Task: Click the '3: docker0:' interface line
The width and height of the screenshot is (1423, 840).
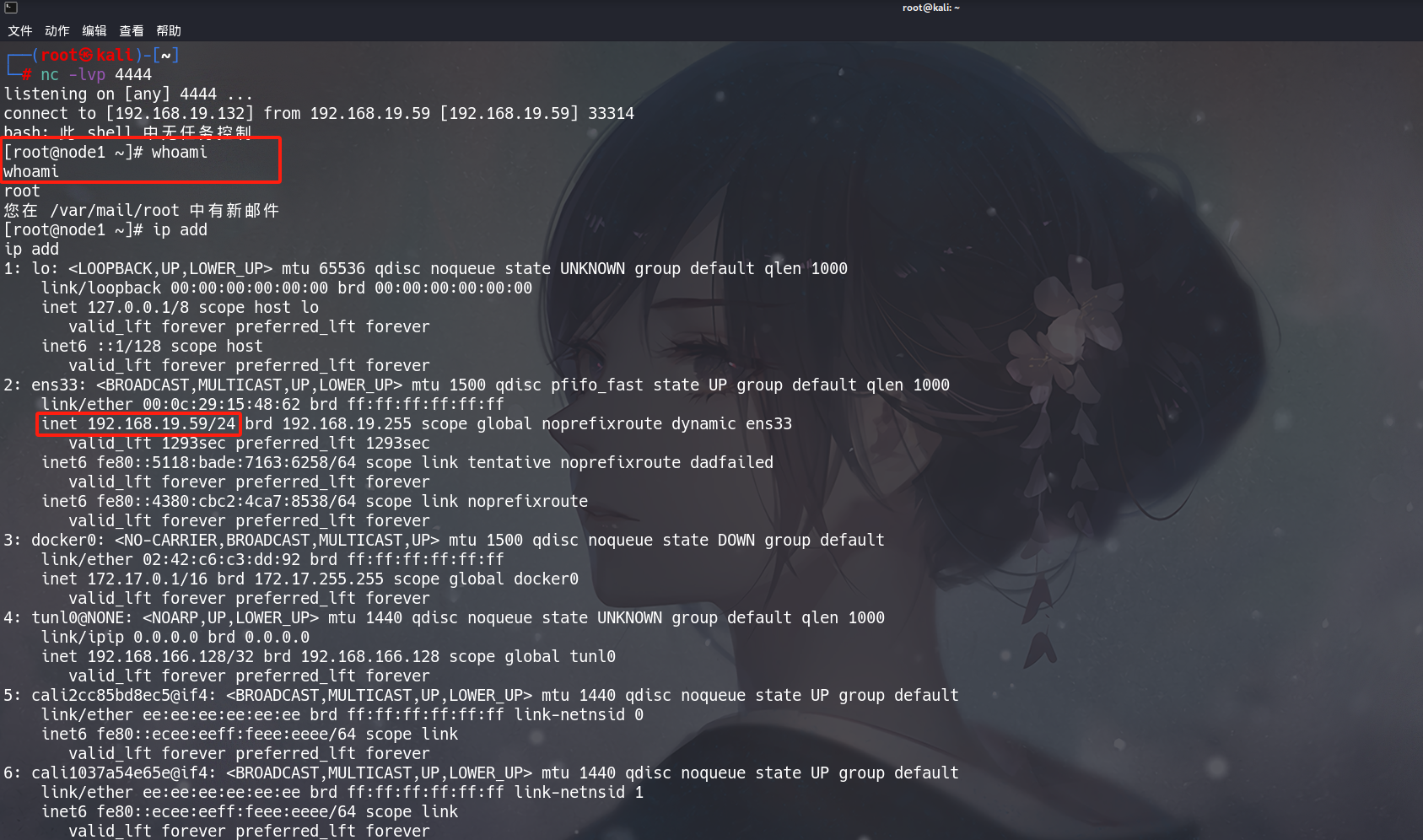Action: pos(445,541)
